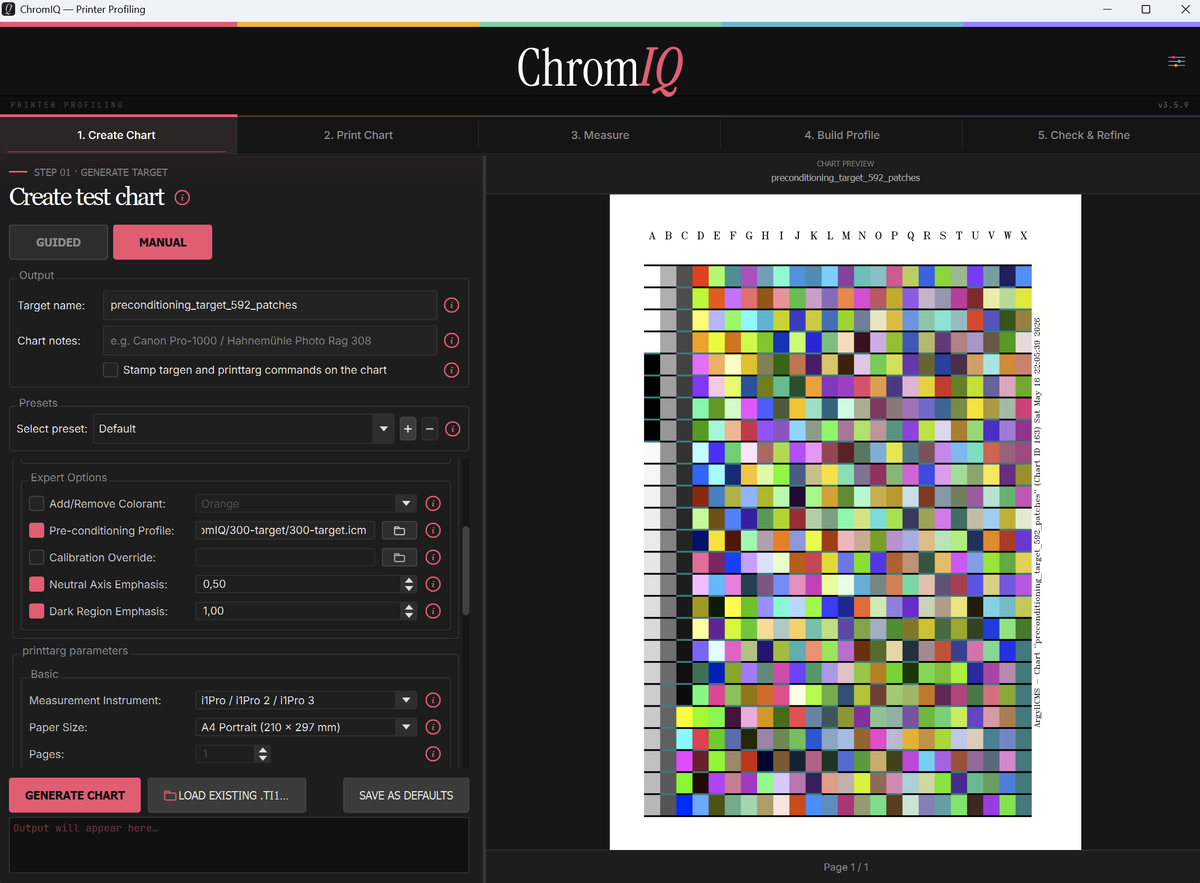Show info for Chart notes field
This screenshot has width=1200, height=883.
(x=451, y=341)
